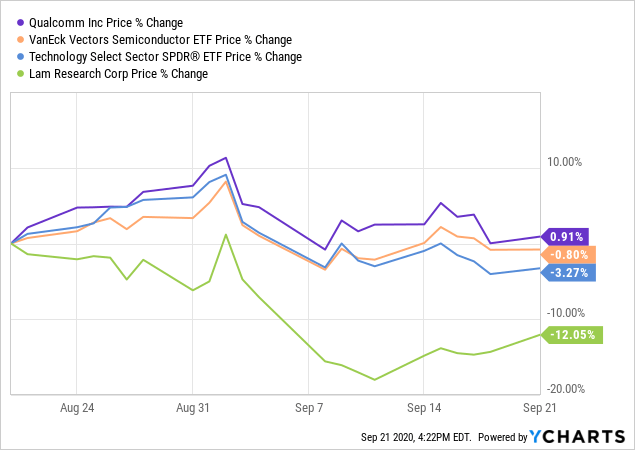635x450 pixels.
Task: Click the 10.00% y-axis label
Action: click(x=566, y=162)
